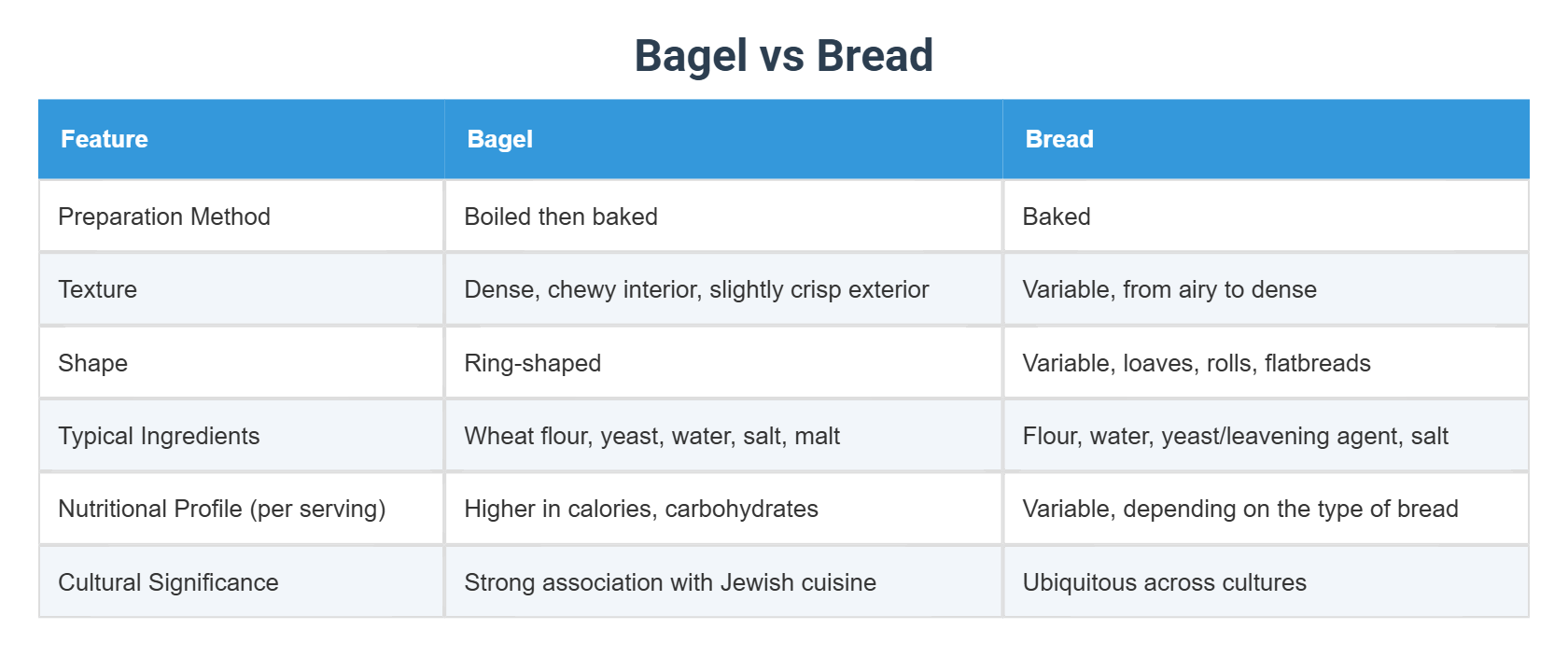Click Wheat flour, yeast, water cell

[x=651, y=436]
